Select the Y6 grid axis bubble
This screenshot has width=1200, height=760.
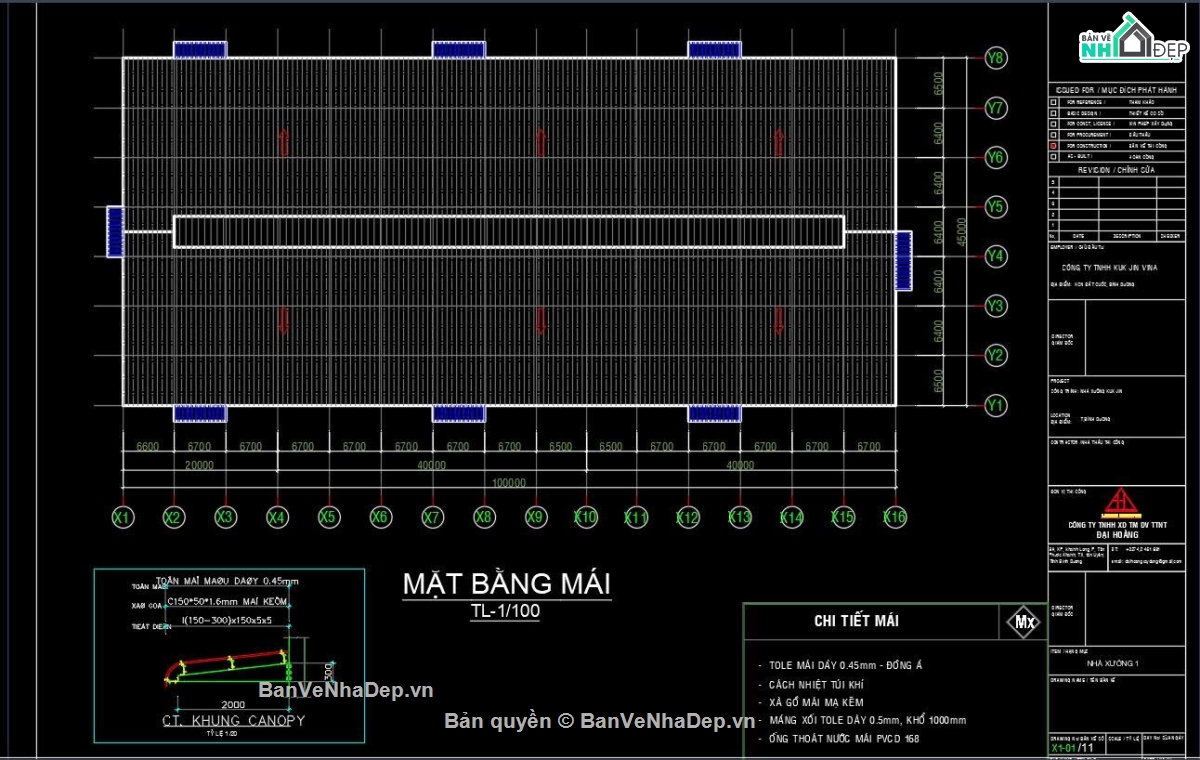pos(995,157)
